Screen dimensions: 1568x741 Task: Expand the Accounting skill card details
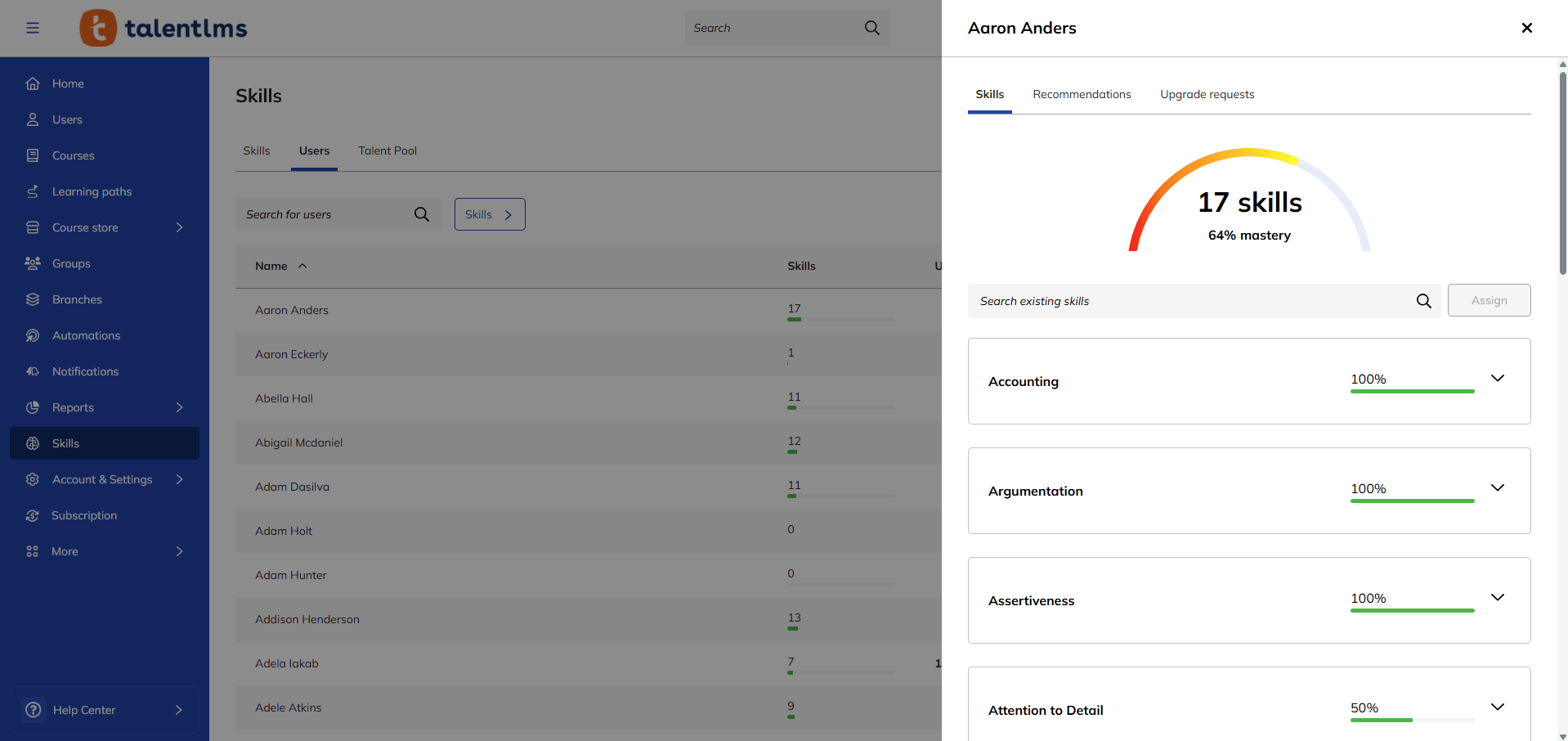1498,378
